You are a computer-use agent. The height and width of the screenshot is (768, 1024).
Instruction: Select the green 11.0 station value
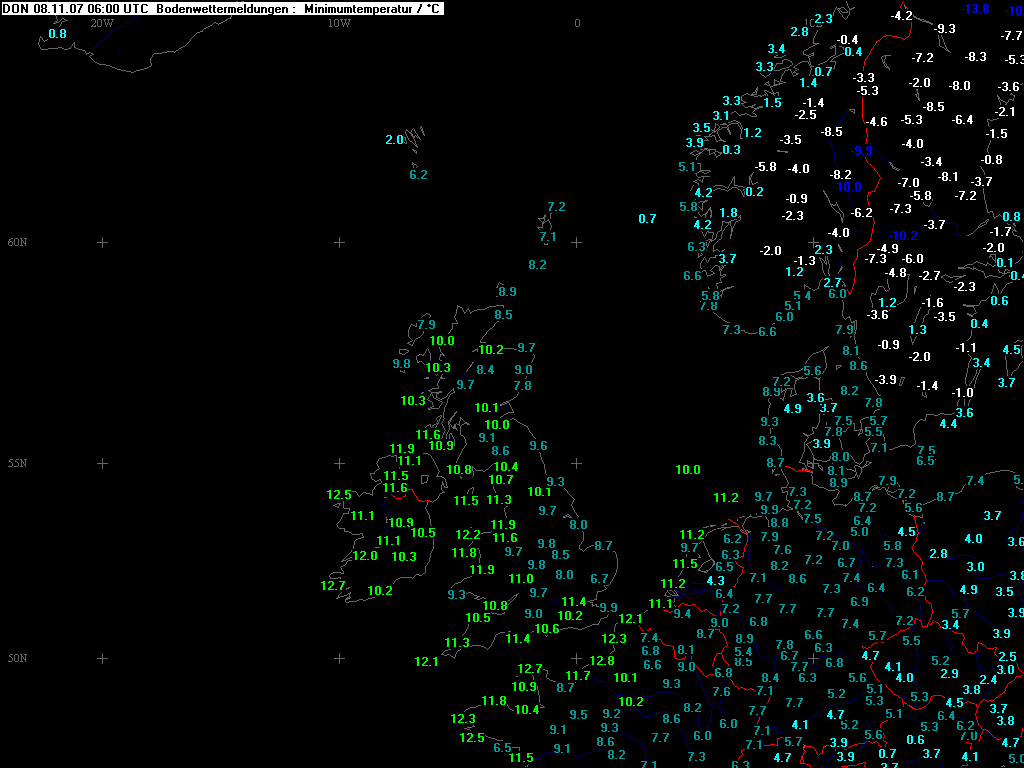click(x=521, y=579)
